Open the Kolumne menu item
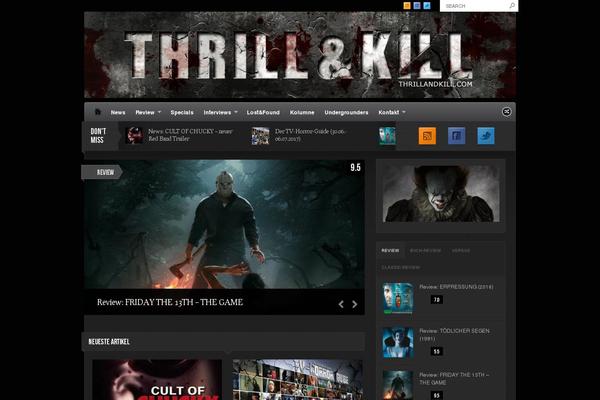The image size is (600, 400). pyautogui.click(x=302, y=112)
